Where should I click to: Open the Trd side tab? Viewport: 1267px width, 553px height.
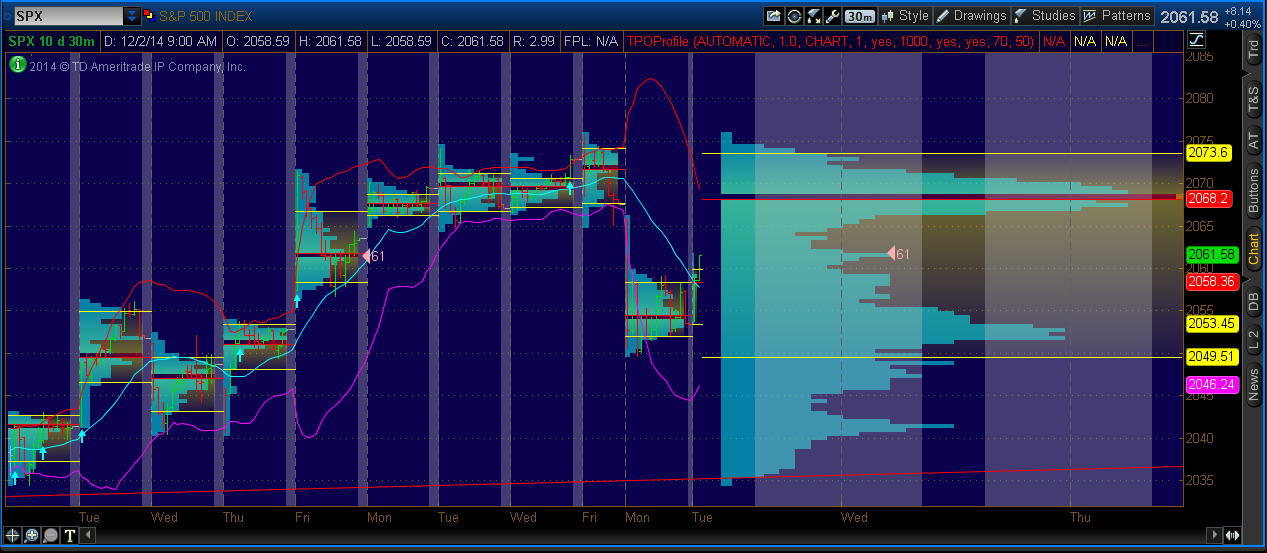1254,51
